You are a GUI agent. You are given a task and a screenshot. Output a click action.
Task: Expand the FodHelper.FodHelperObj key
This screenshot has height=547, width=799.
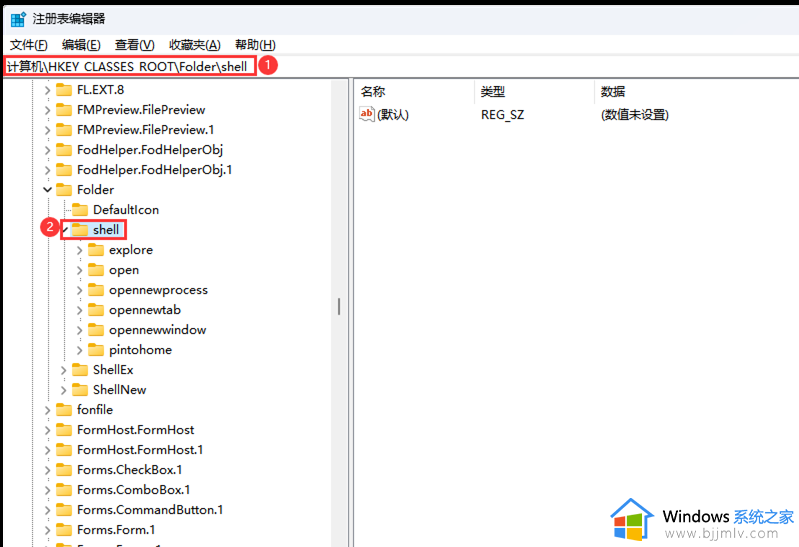point(47,150)
